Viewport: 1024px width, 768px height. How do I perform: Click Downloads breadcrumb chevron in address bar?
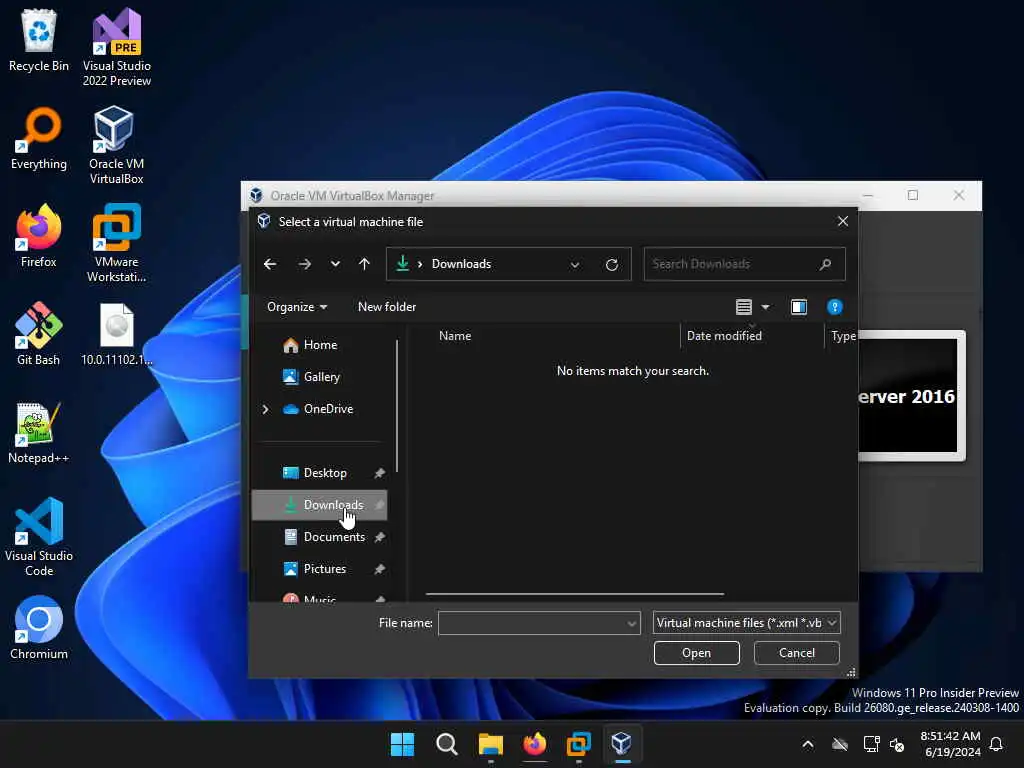click(420, 264)
